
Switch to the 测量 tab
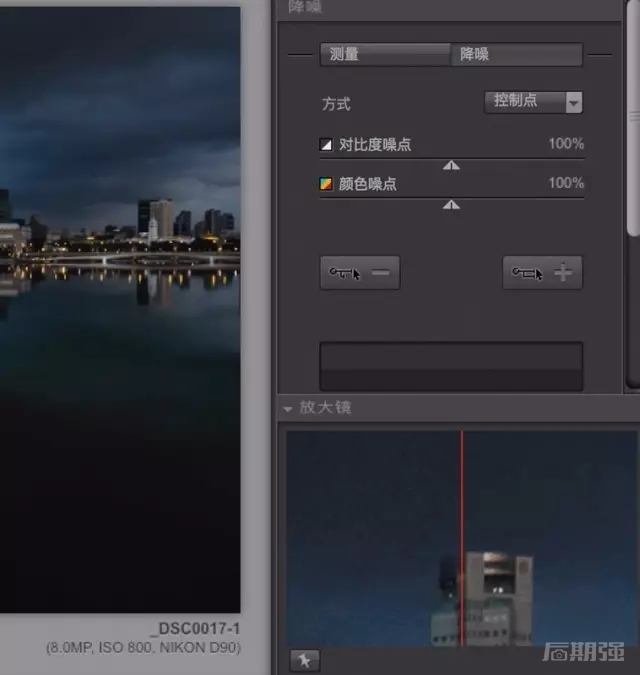(385, 54)
